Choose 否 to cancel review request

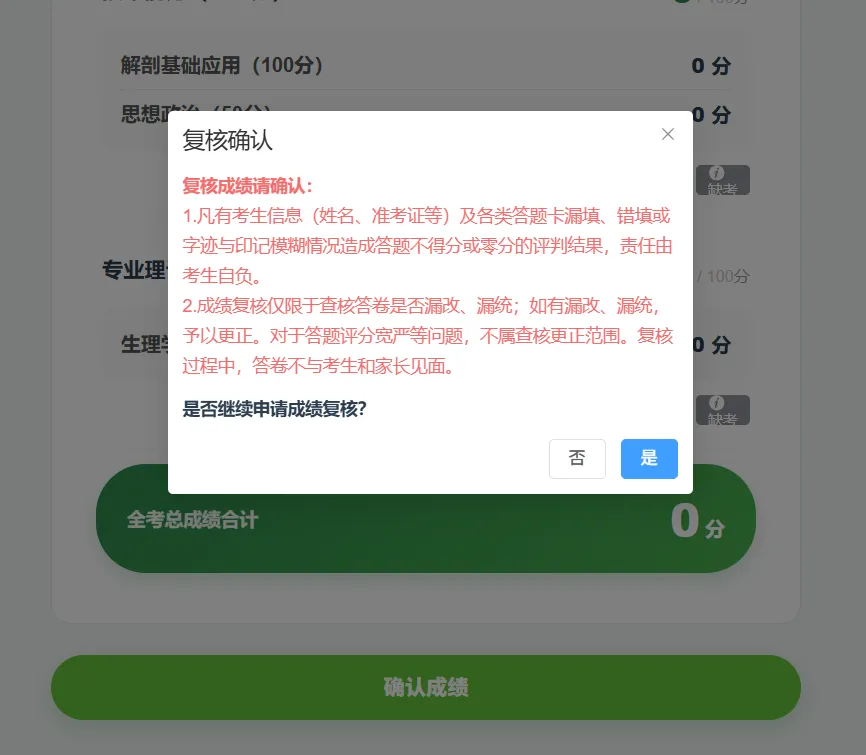coord(577,458)
